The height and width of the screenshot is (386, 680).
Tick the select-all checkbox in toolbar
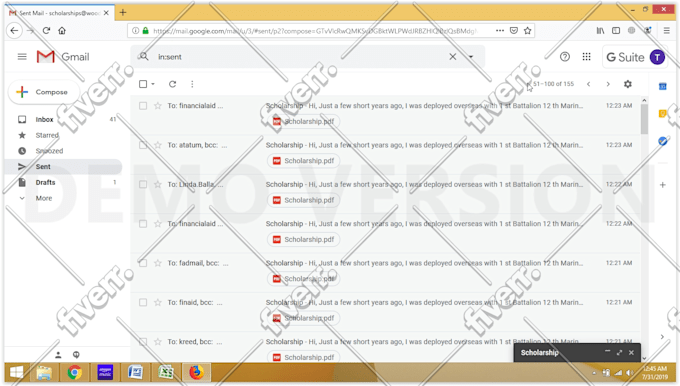click(x=143, y=84)
